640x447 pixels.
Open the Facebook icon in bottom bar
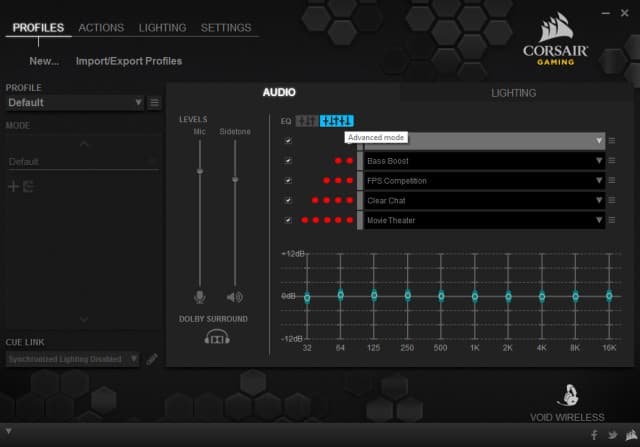tap(594, 435)
